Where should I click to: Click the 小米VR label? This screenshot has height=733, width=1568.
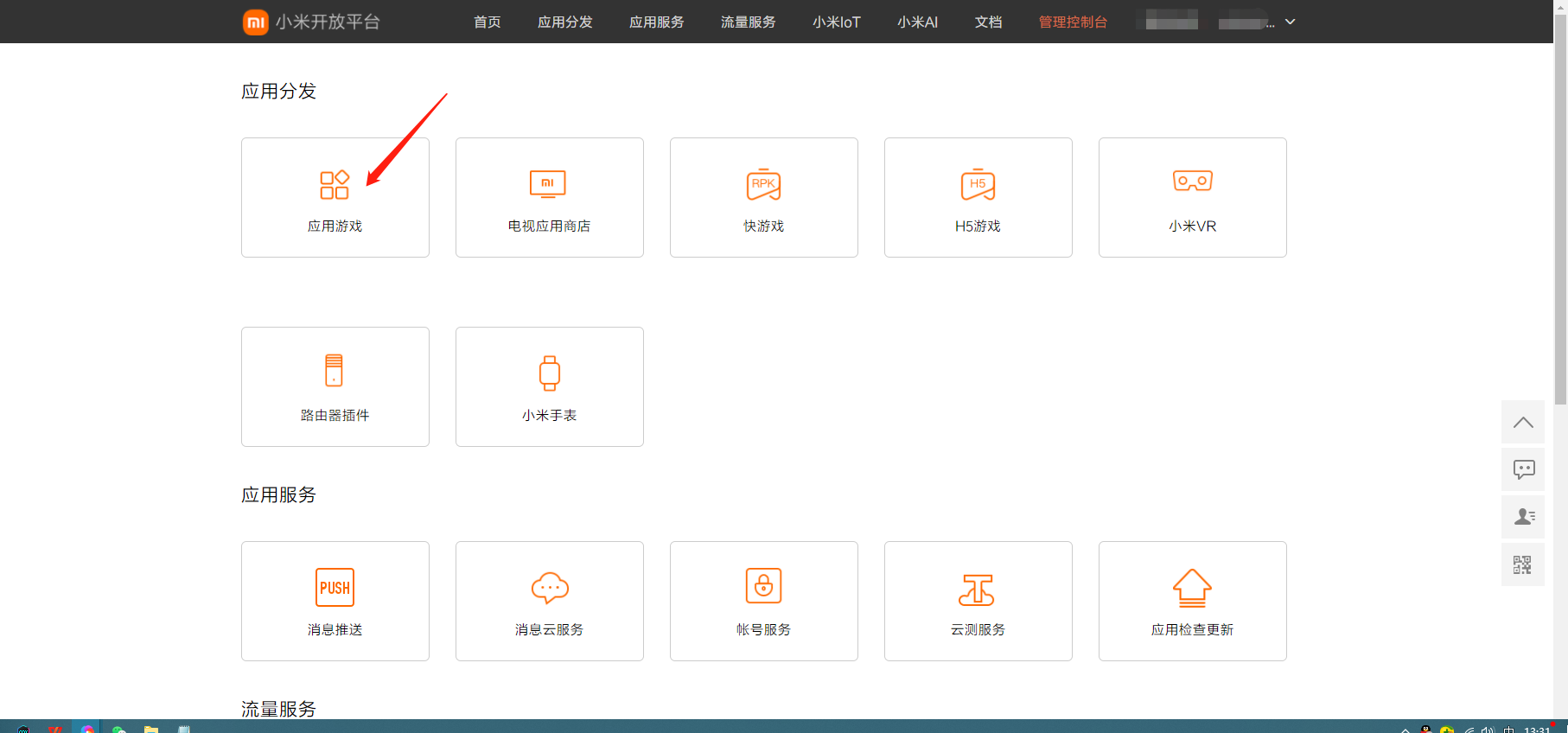pyautogui.click(x=1192, y=226)
